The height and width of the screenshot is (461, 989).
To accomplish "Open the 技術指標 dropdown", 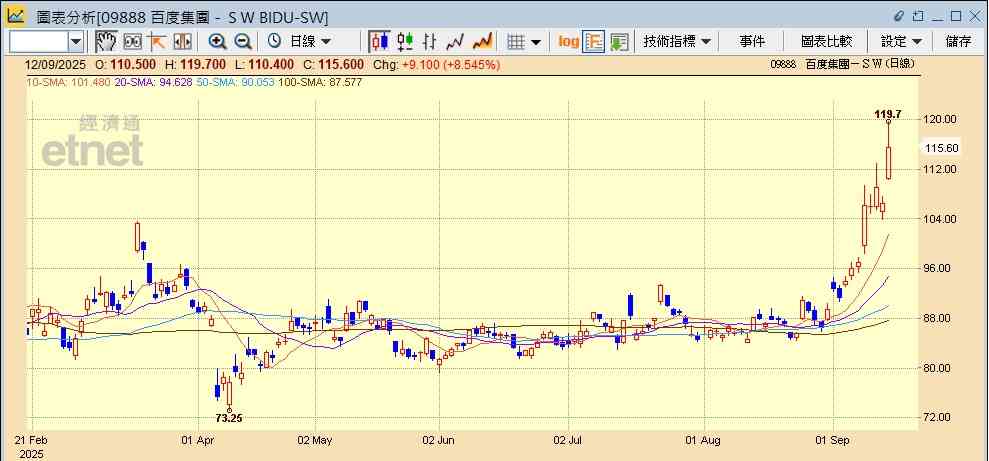I will tap(677, 42).
